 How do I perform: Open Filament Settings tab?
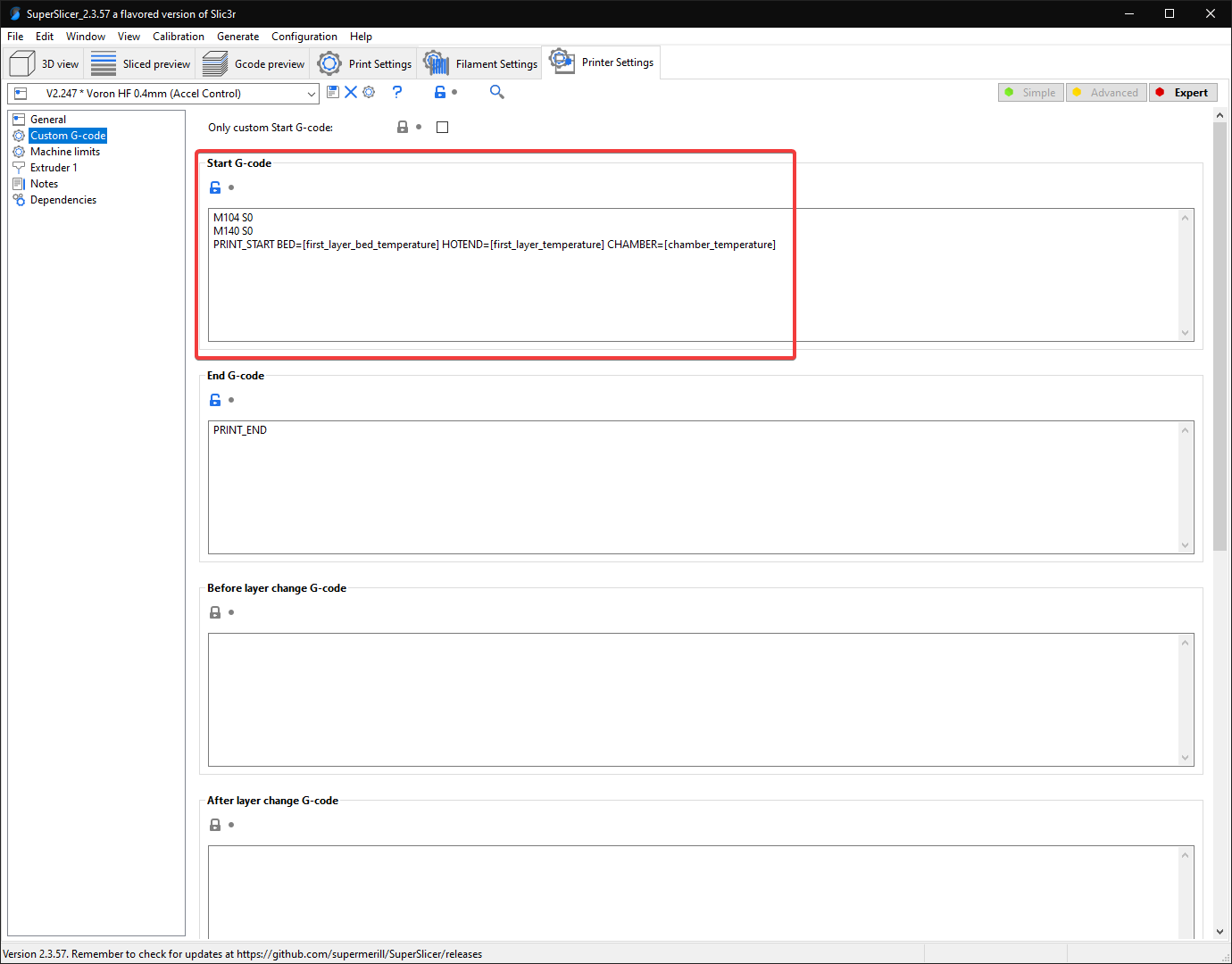click(480, 63)
